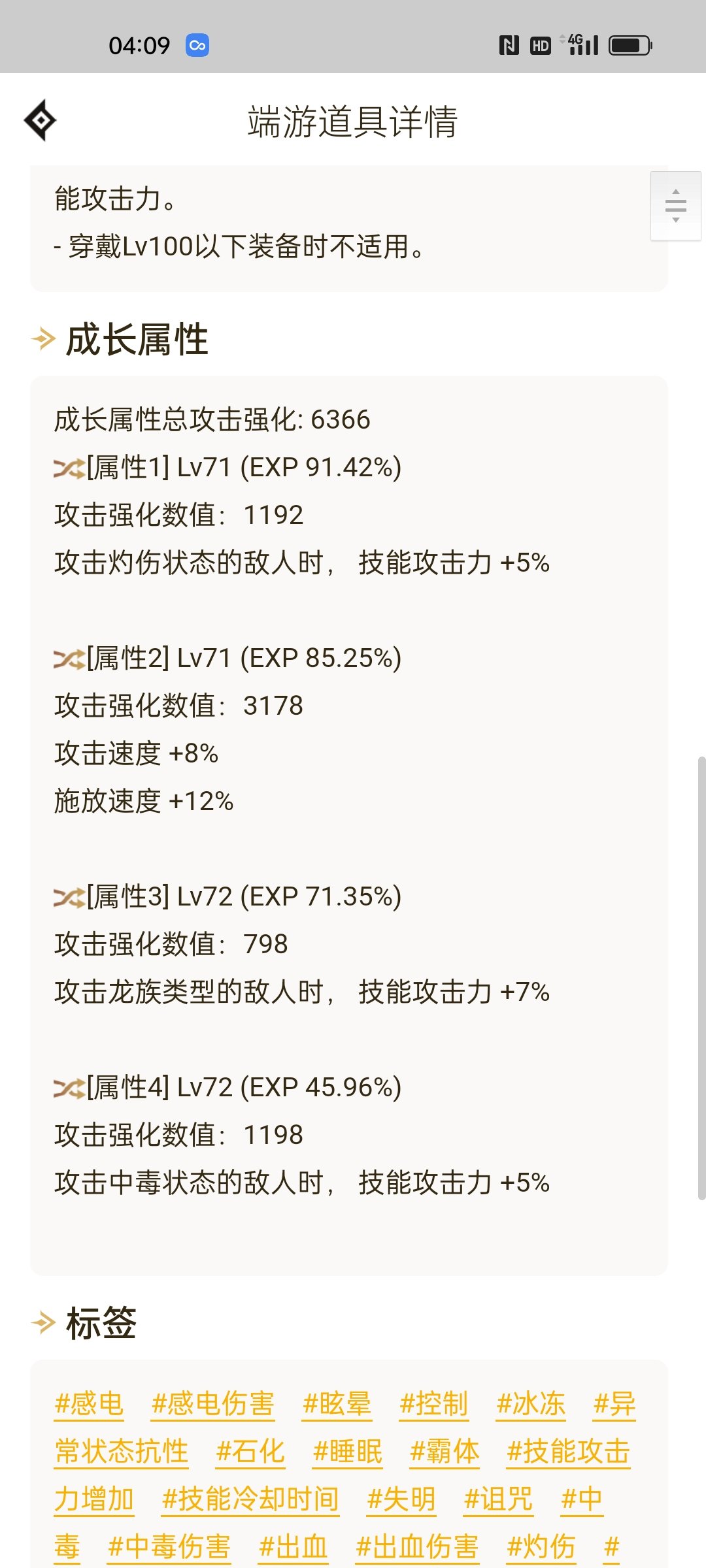Click the floating scroll handle widget
The image size is (706, 1568).
click(x=675, y=206)
